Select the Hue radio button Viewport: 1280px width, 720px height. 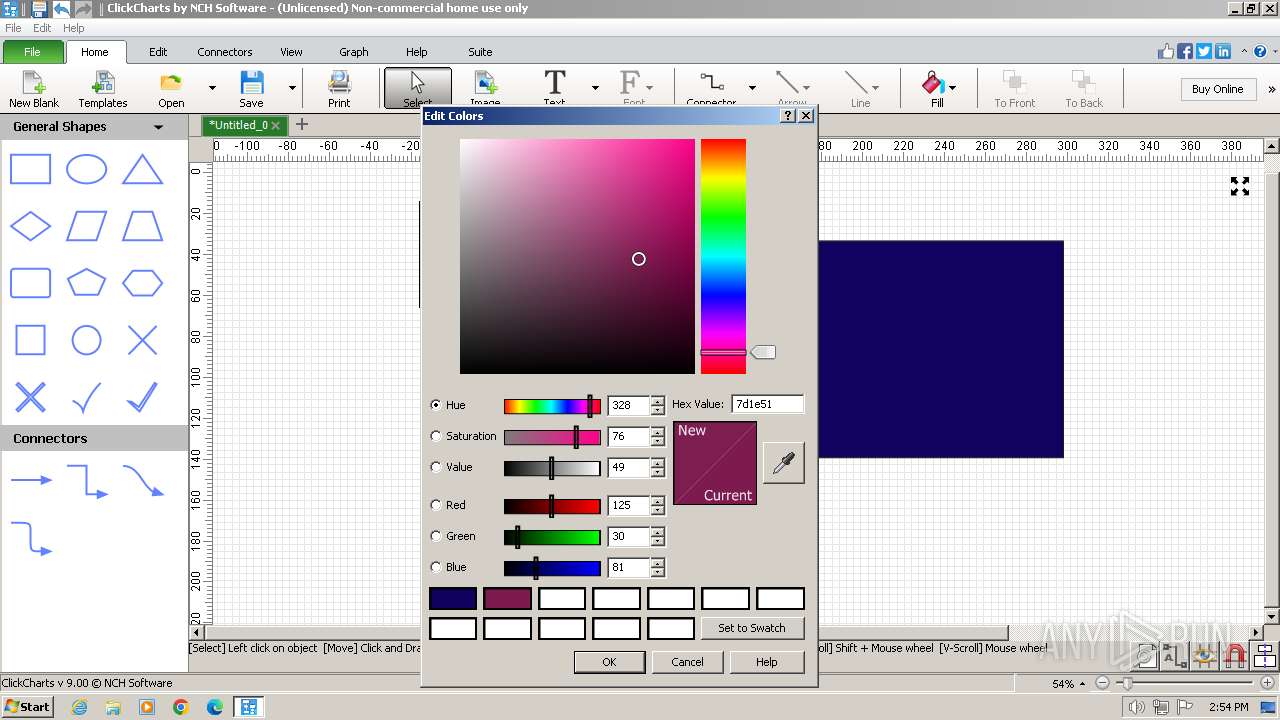tap(436, 405)
